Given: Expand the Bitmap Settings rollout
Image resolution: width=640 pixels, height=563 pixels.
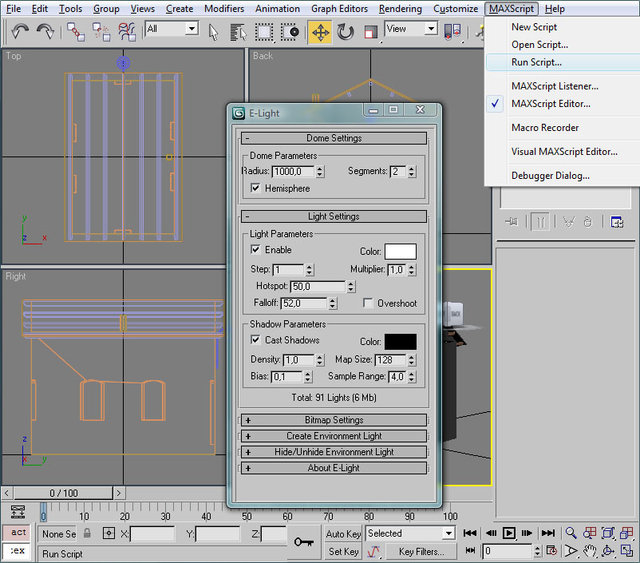Looking at the screenshot, I should point(334,420).
